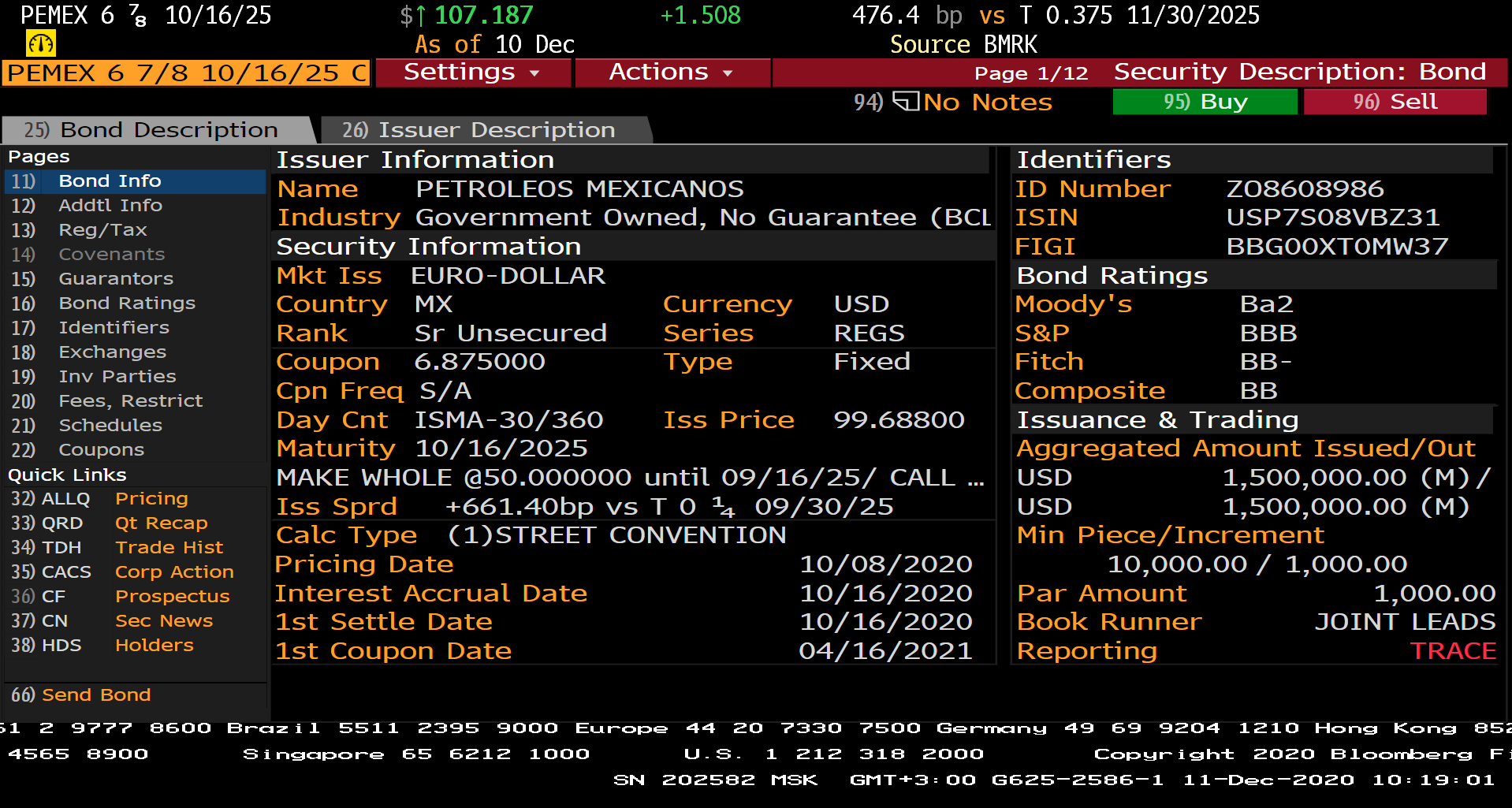The width and height of the screenshot is (1512, 808).
Task: Click Book Runner JOINT LEADS
Action: 1405,622
